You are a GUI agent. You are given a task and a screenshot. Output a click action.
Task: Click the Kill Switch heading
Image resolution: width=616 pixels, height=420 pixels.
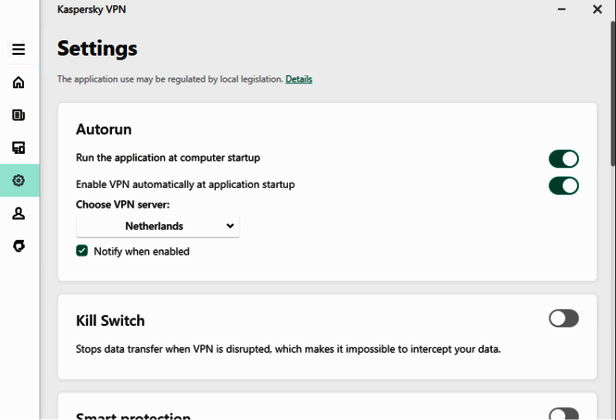click(110, 321)
